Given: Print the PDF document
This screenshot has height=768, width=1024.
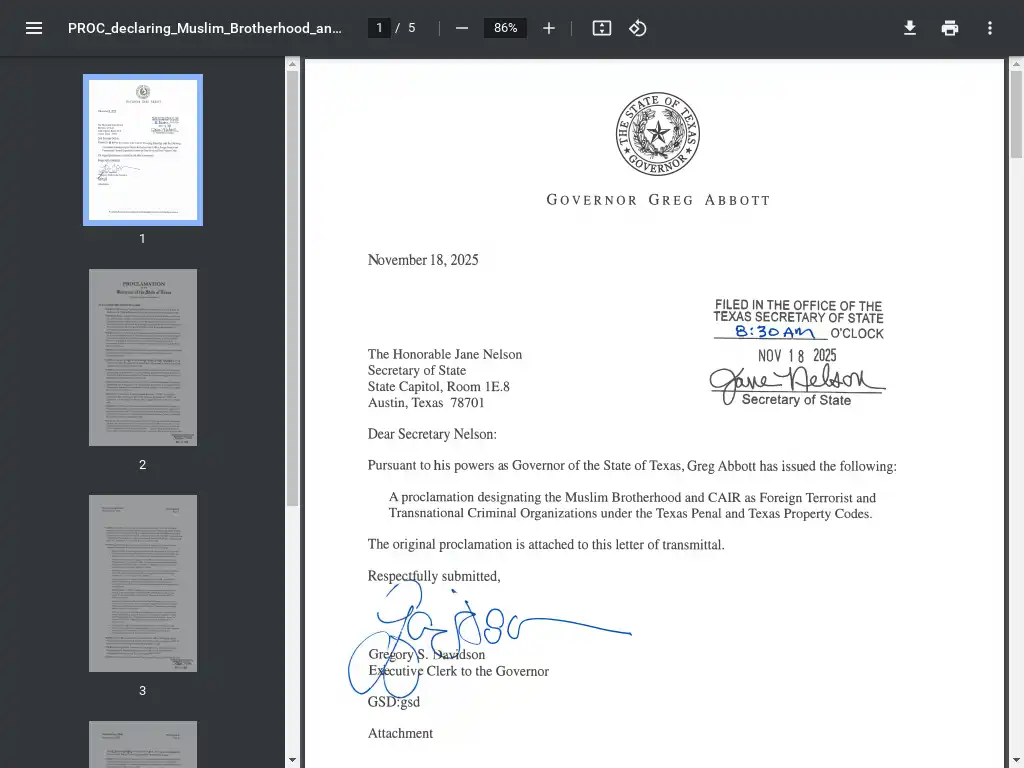Looking at the screenshot, I should [x=950, y=28].
